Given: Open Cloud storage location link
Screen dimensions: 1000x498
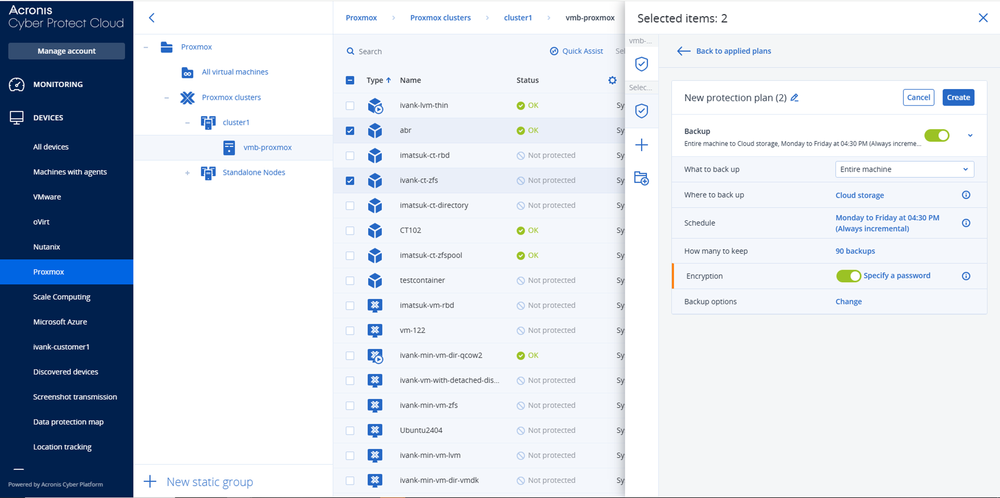Looking at the screenshot, I should tap(860, 195).
